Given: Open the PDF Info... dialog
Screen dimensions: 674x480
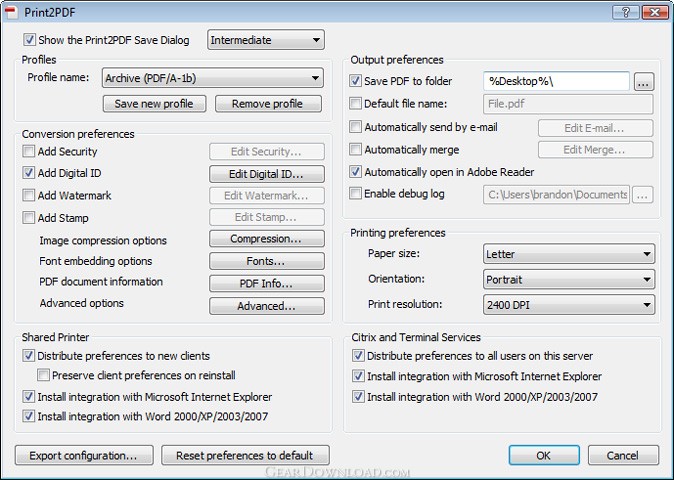Looking at the screenshot, I should pos(267,284).
